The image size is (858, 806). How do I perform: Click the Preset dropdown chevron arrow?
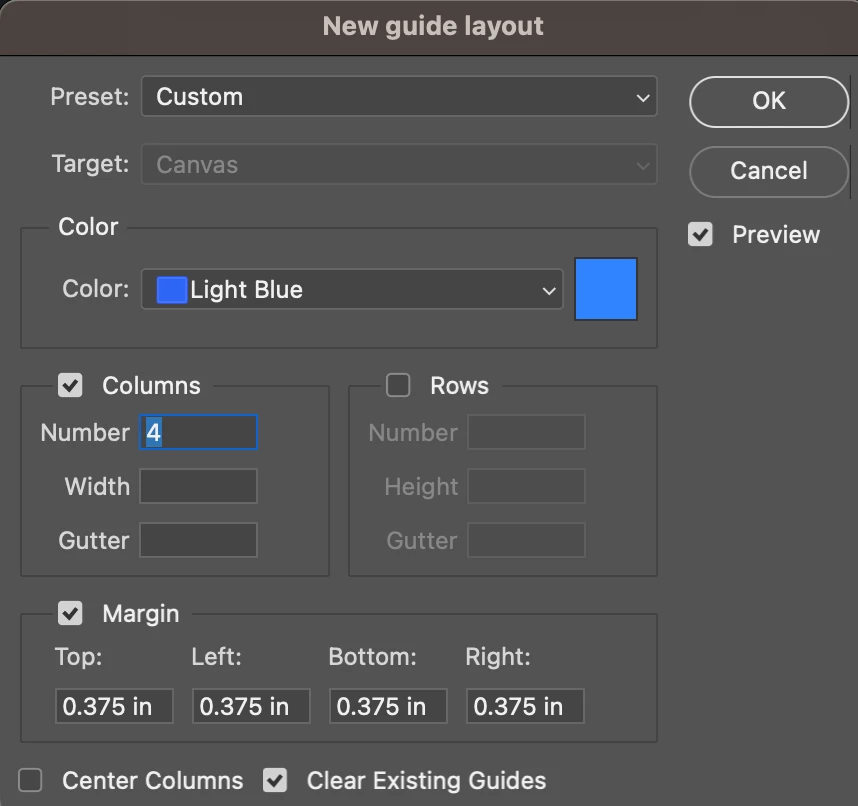642,98
